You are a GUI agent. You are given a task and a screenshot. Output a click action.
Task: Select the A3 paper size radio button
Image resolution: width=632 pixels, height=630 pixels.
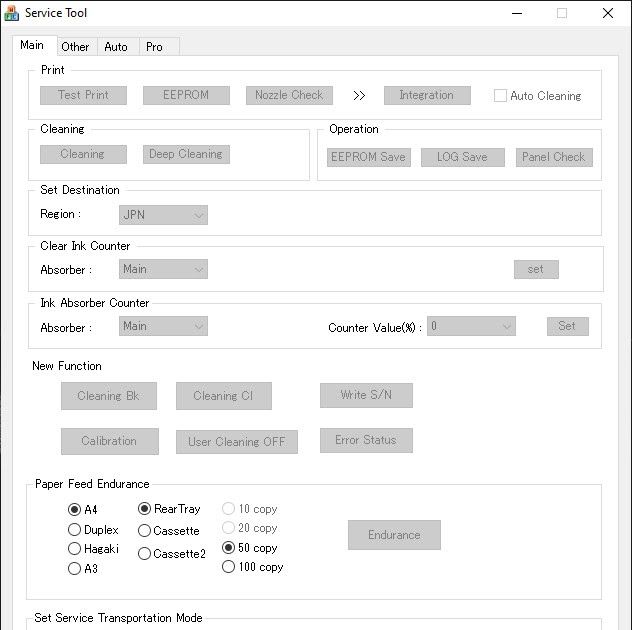tap(74, 569)
